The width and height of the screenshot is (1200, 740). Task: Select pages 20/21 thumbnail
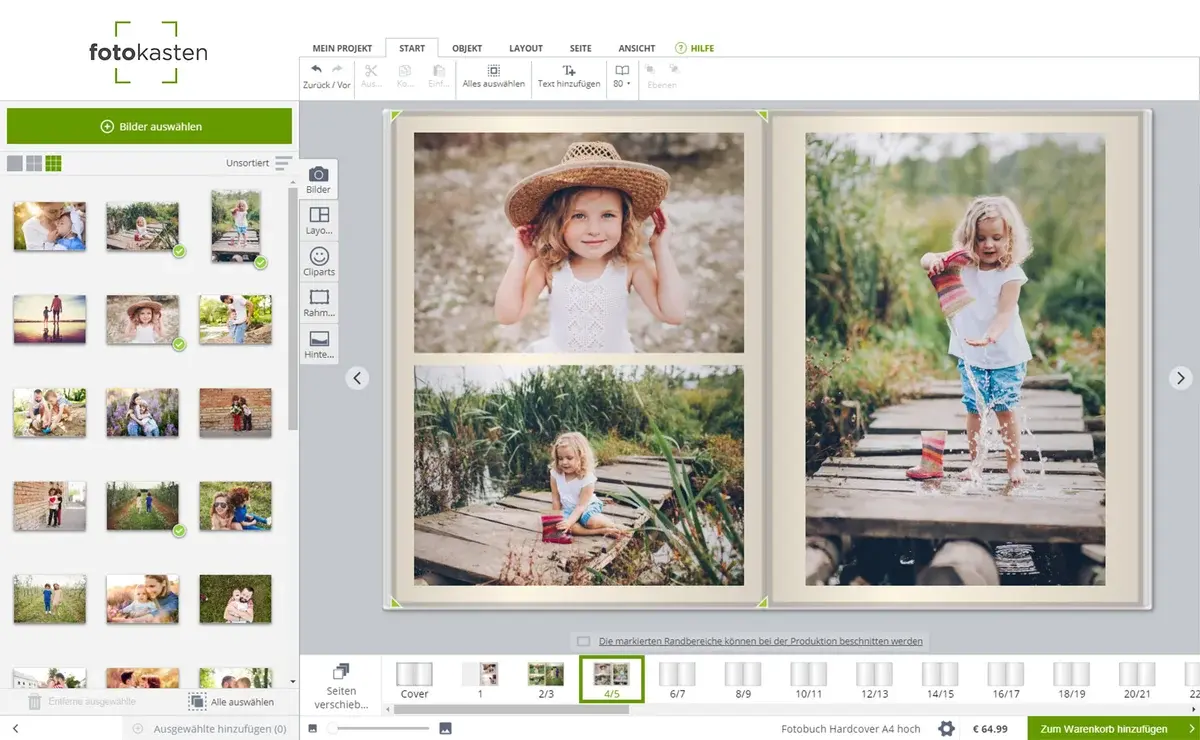[x=1137, y=680]
